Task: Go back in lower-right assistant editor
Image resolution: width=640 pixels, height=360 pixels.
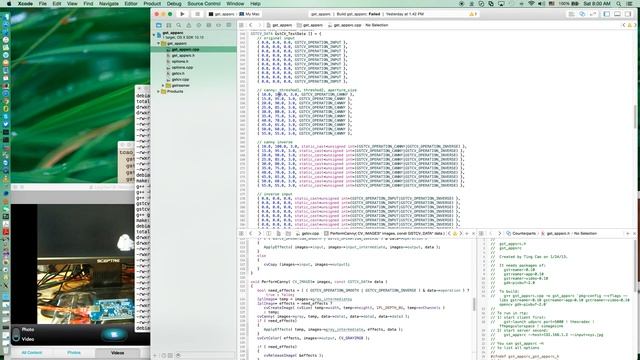Action: point(490,233)
